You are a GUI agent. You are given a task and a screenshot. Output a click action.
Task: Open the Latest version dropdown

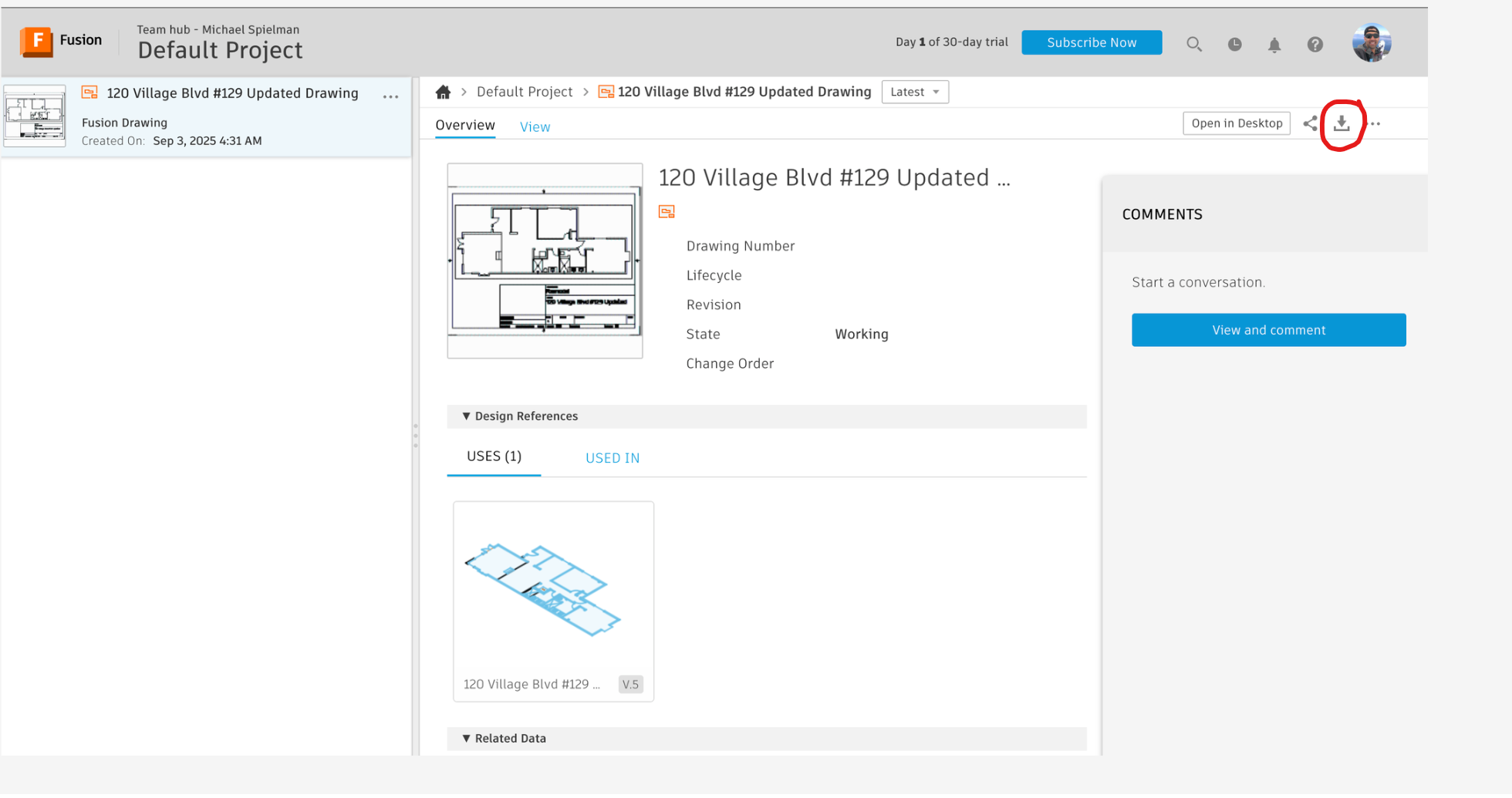915,92
